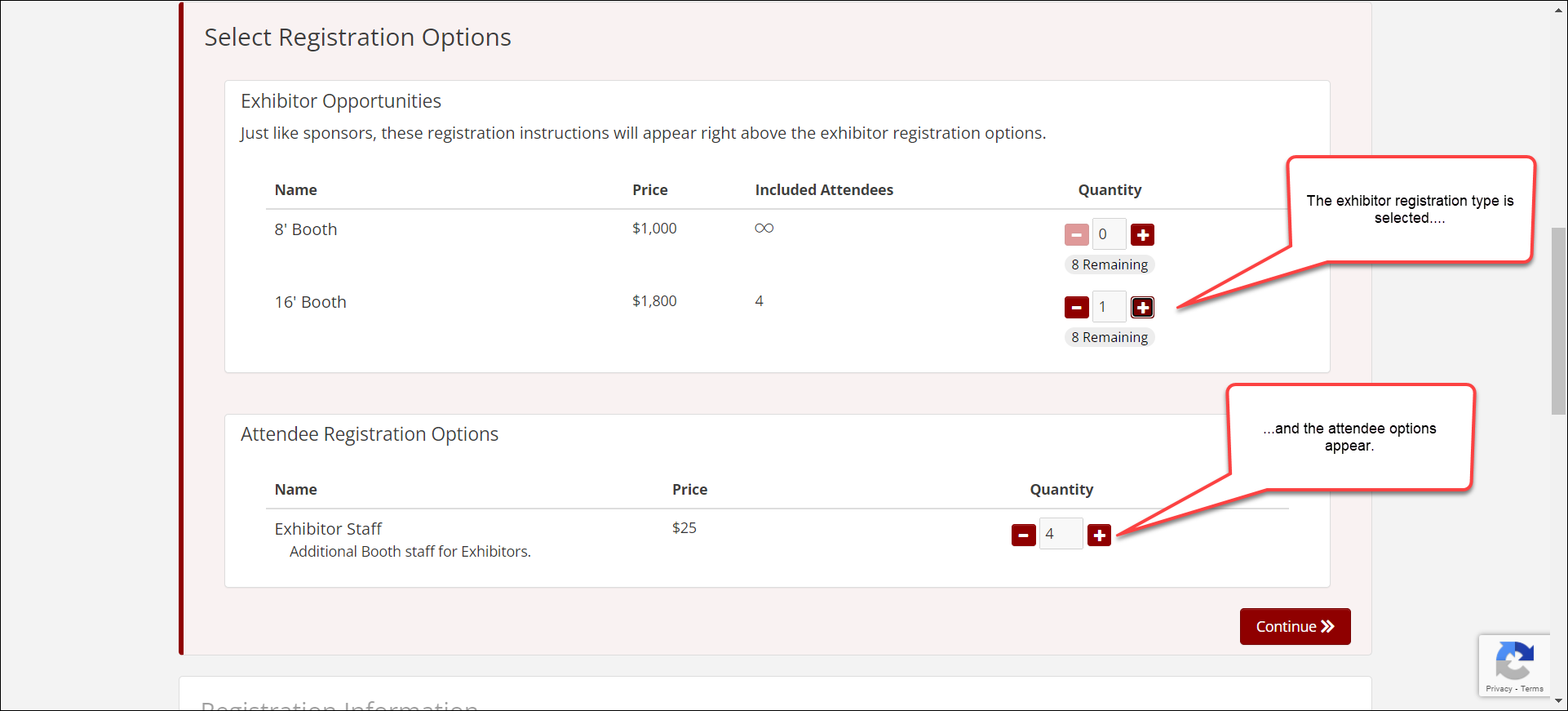Viewport: 1568px width, 711px height.
Task: Open the reCAPTCHA Privacy link
Action: click(1499, 689)
